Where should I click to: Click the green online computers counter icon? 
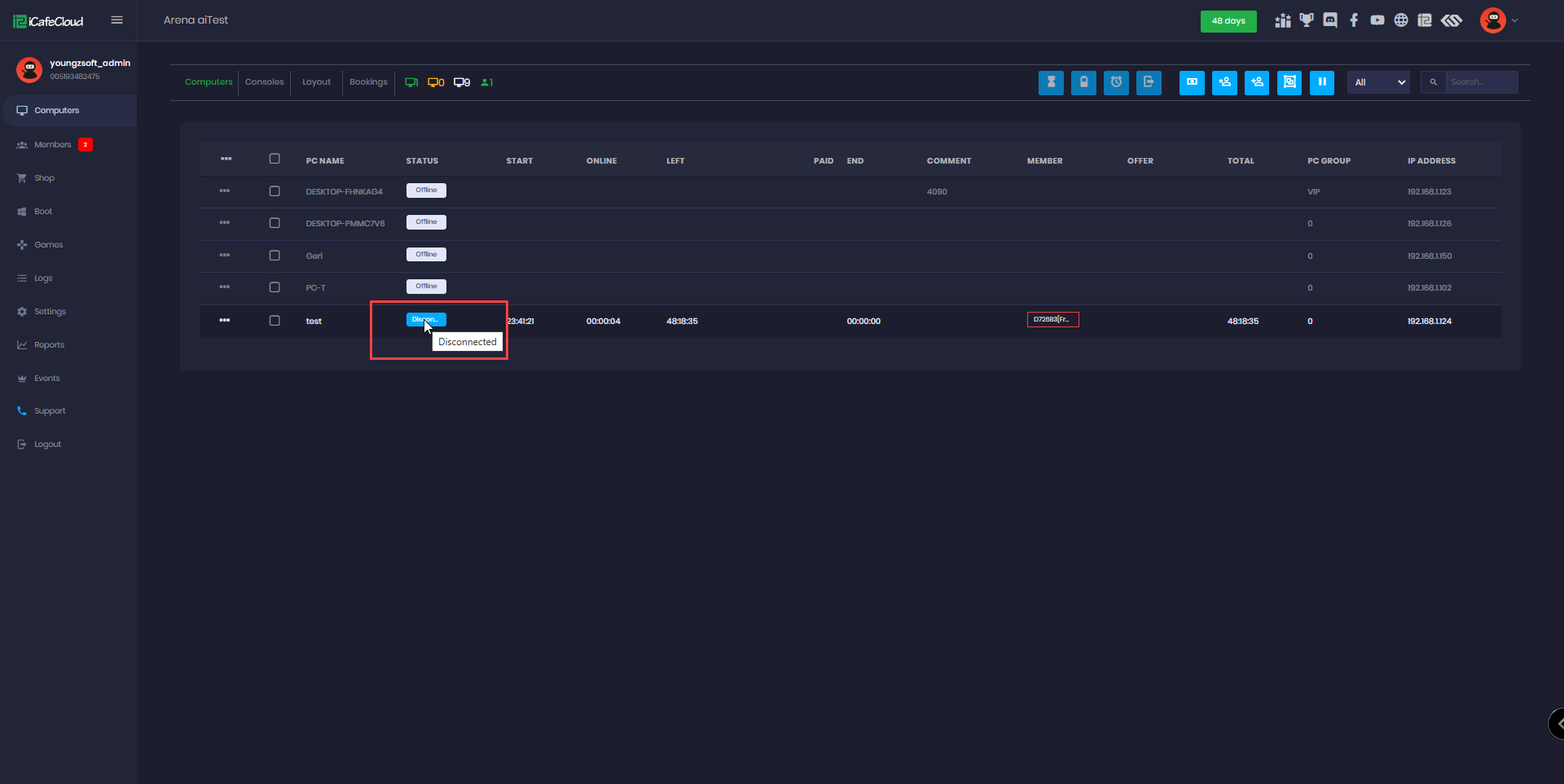click(x=411, y=82)
